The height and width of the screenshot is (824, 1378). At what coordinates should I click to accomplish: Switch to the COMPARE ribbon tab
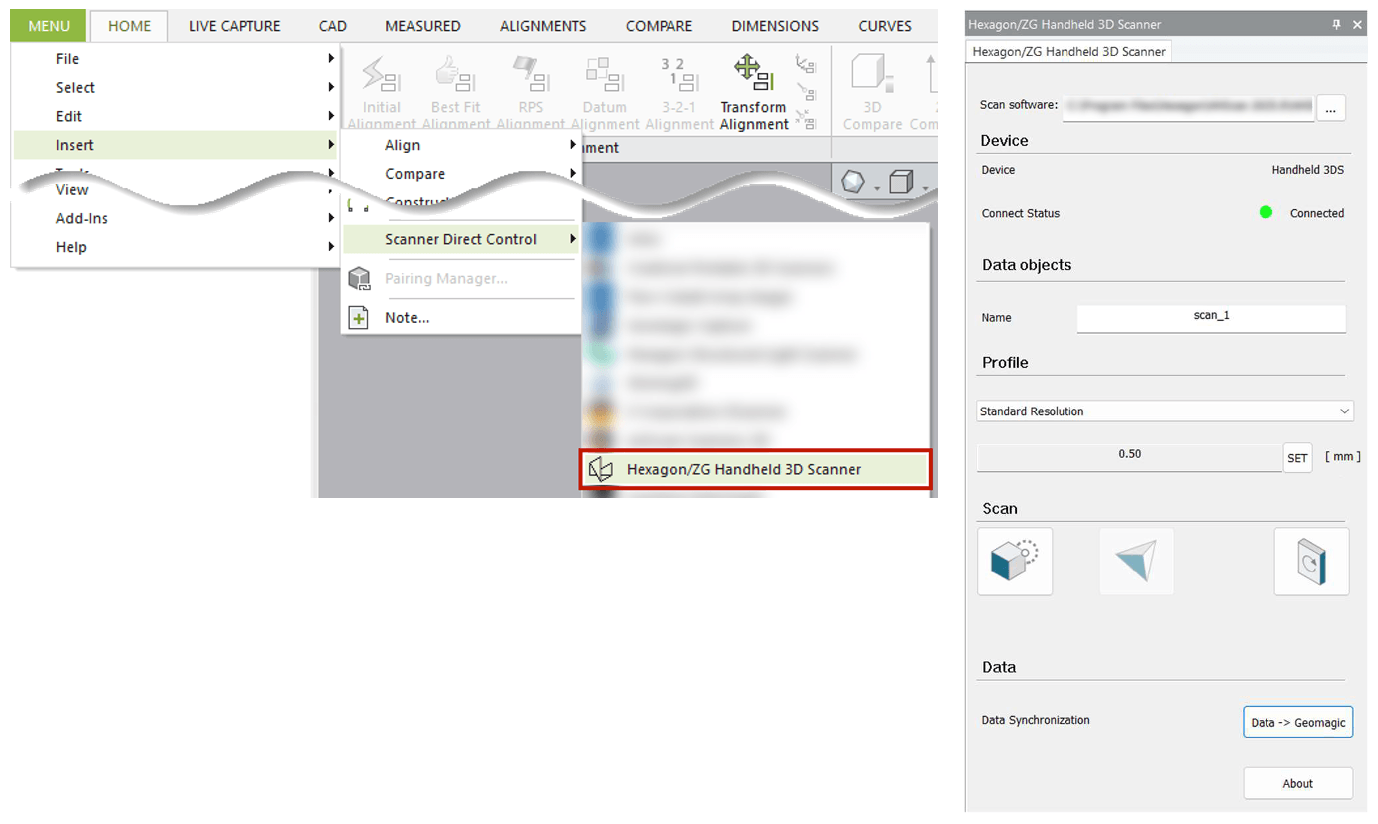click(x=659, y=26)
